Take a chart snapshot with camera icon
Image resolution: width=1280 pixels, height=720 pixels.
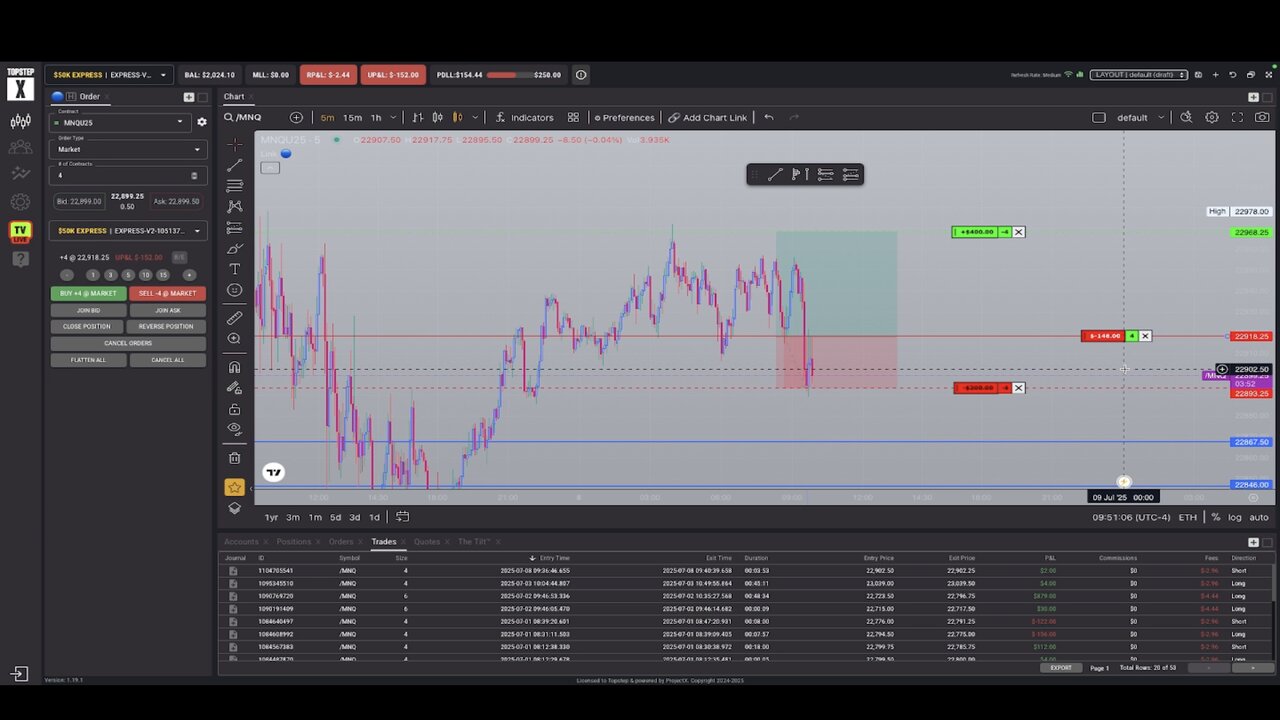[1262, 117]
